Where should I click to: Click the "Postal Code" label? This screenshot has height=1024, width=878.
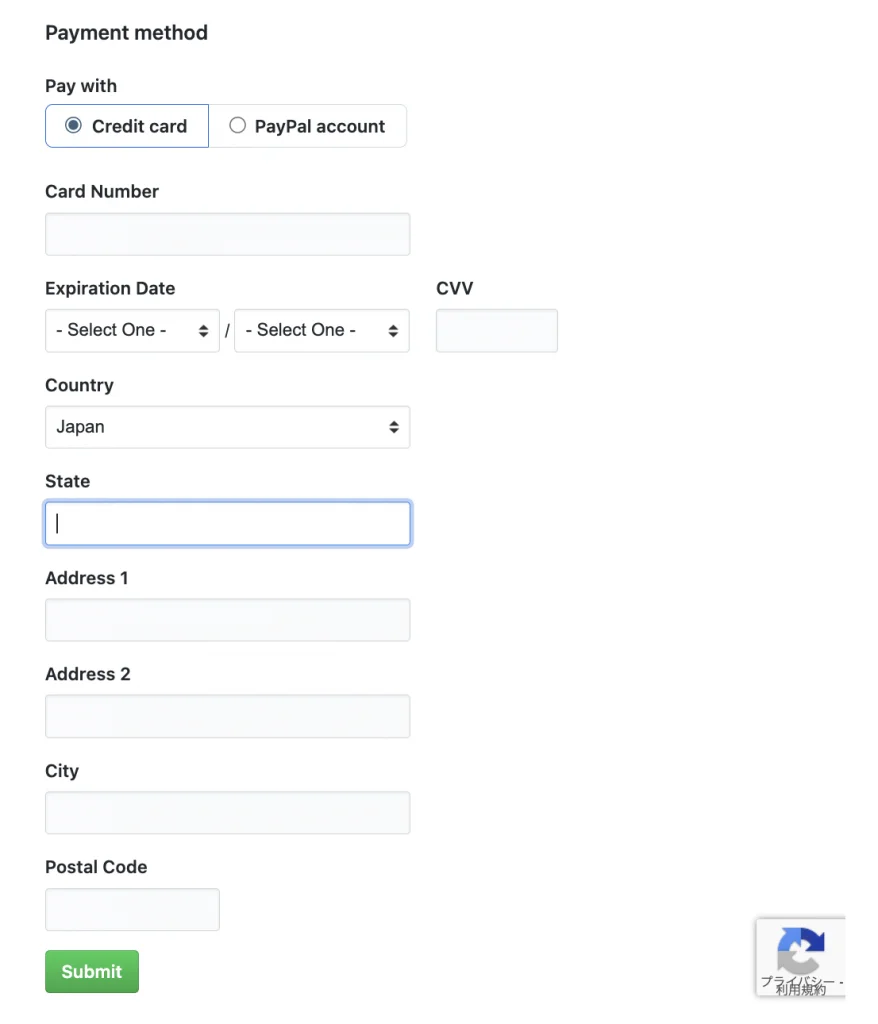coord(96,868)
